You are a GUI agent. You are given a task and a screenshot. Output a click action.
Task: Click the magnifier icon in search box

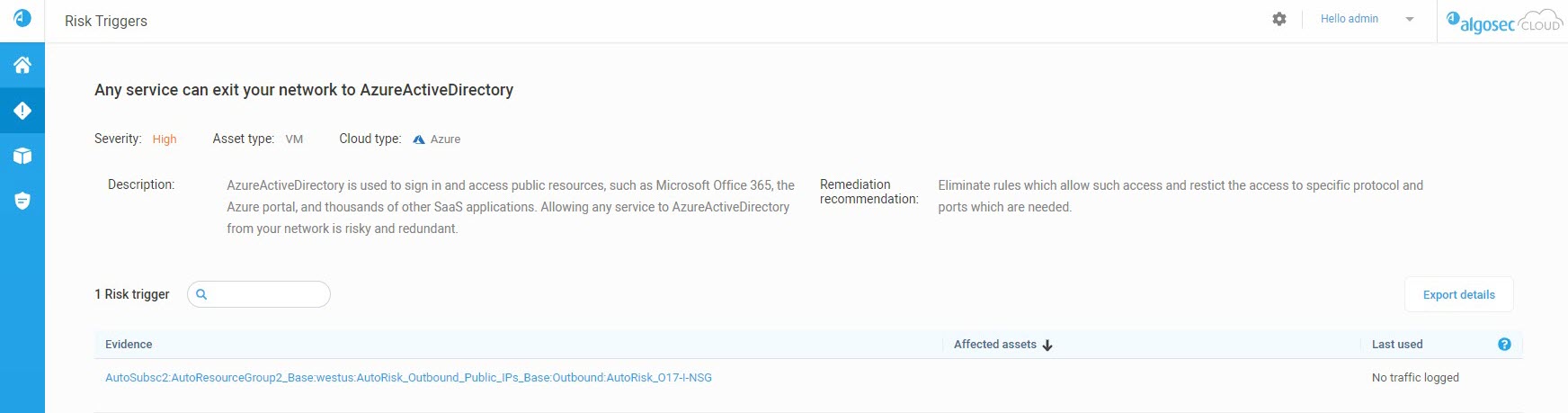[201, 294]
